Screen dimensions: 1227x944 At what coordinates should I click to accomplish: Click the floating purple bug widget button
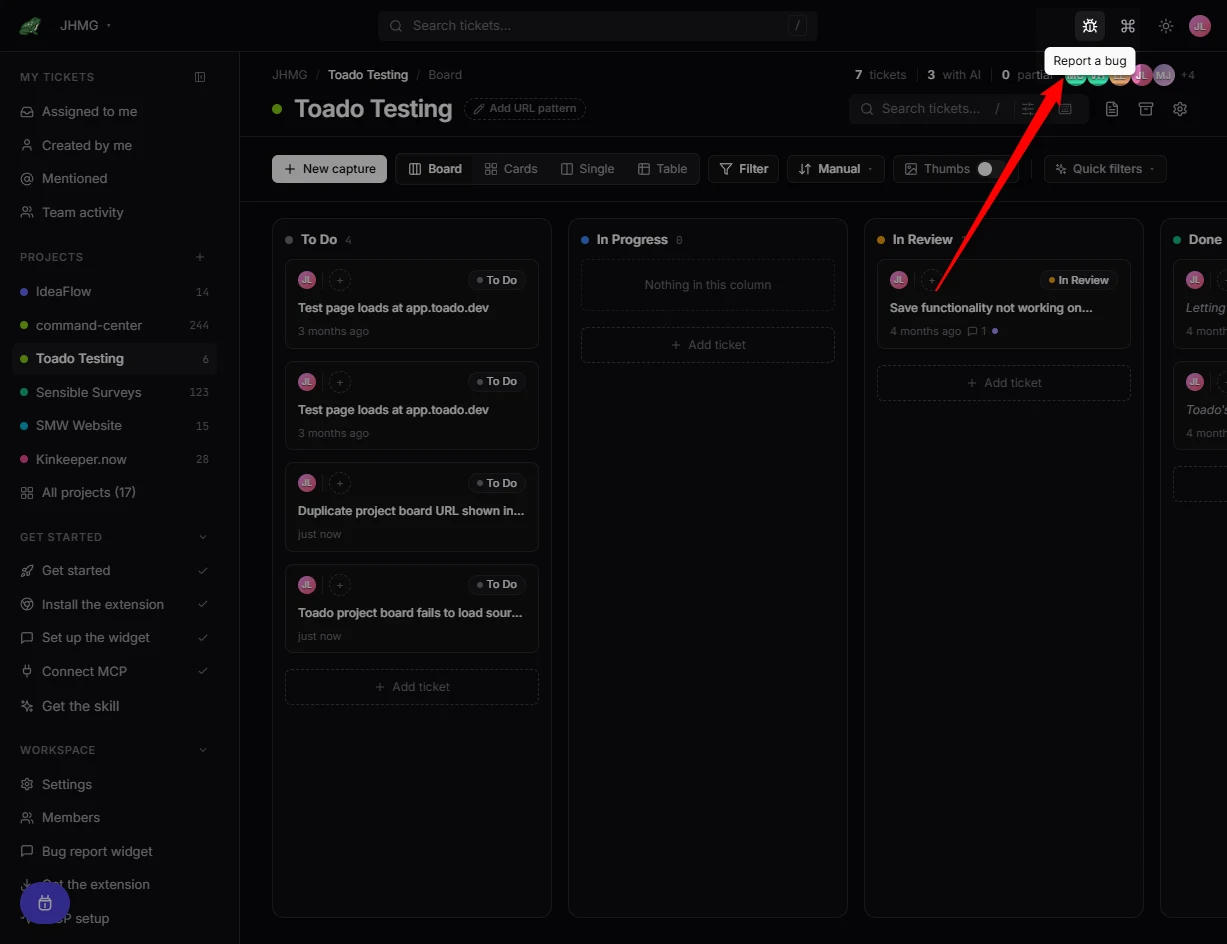[x=45, y=903]
